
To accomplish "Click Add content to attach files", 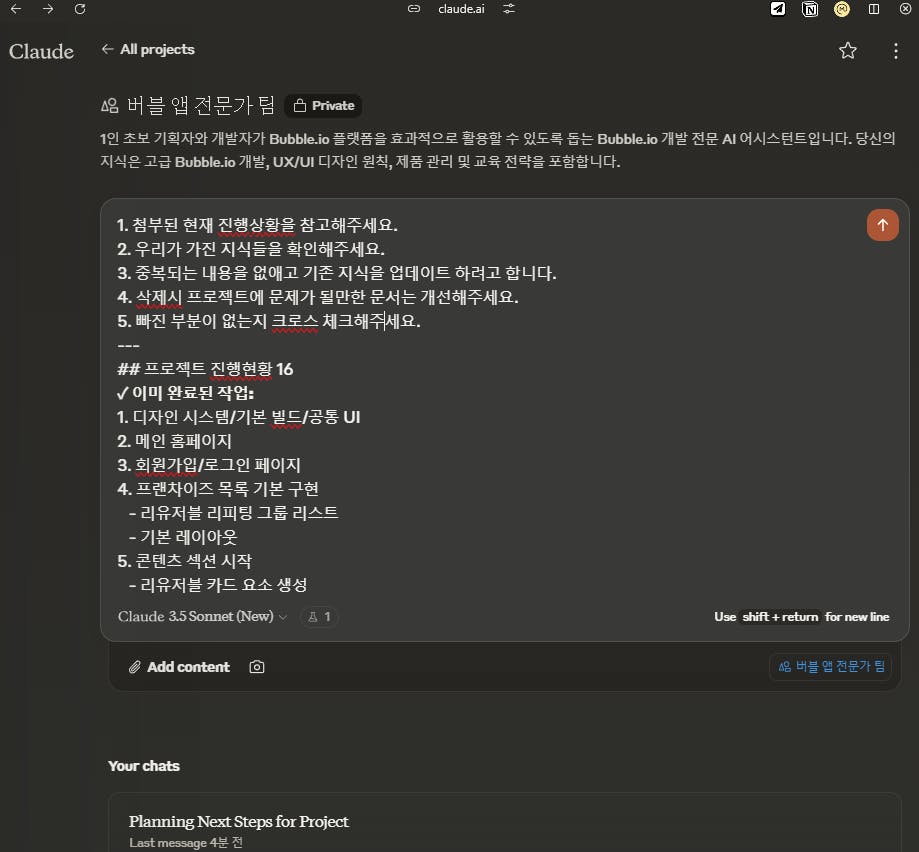I will tap(179, 667).
